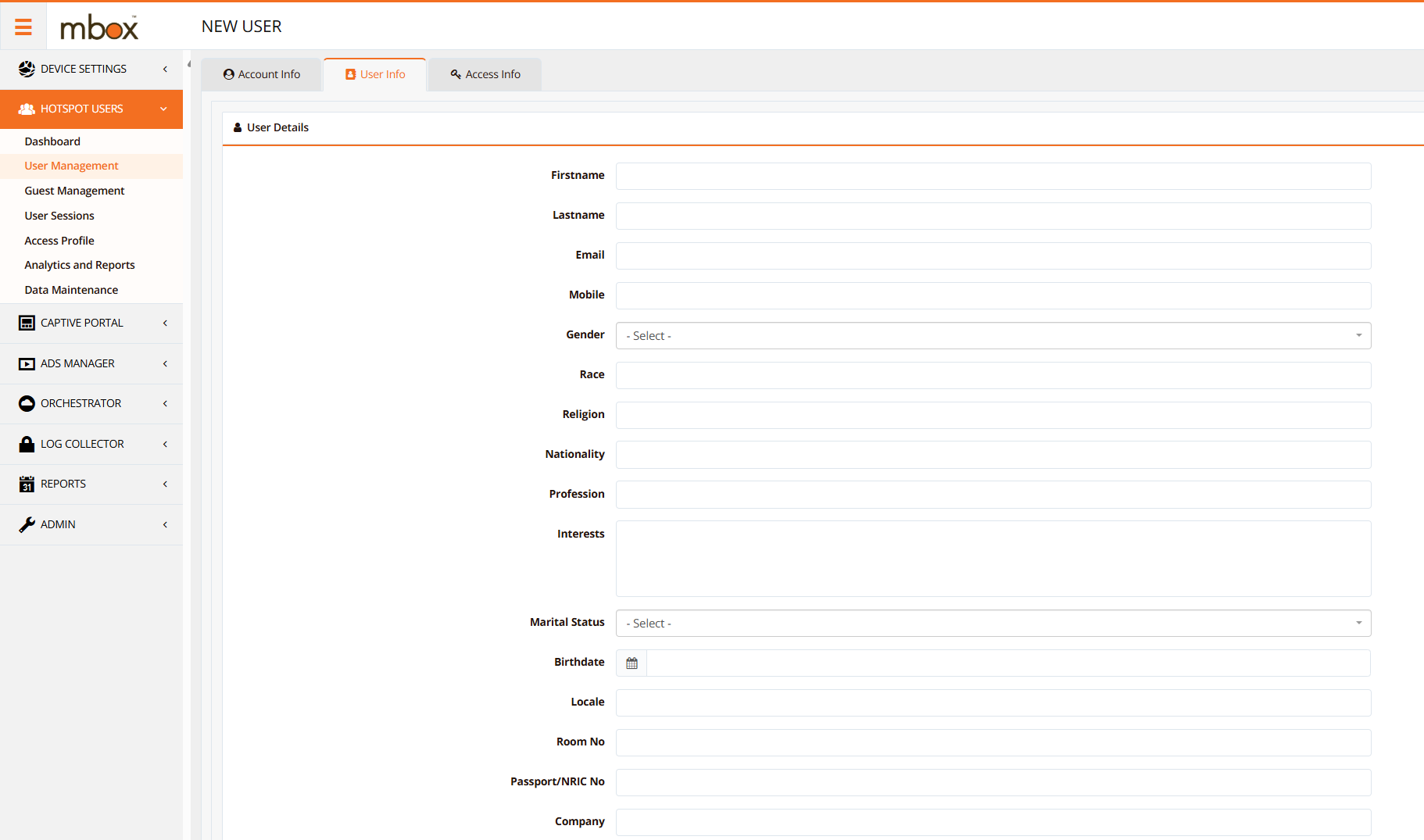The height and width of the screenshot is (840, 1424).
Task: Click the Device Settings globe icon
Action: click(x=27, y=69)
